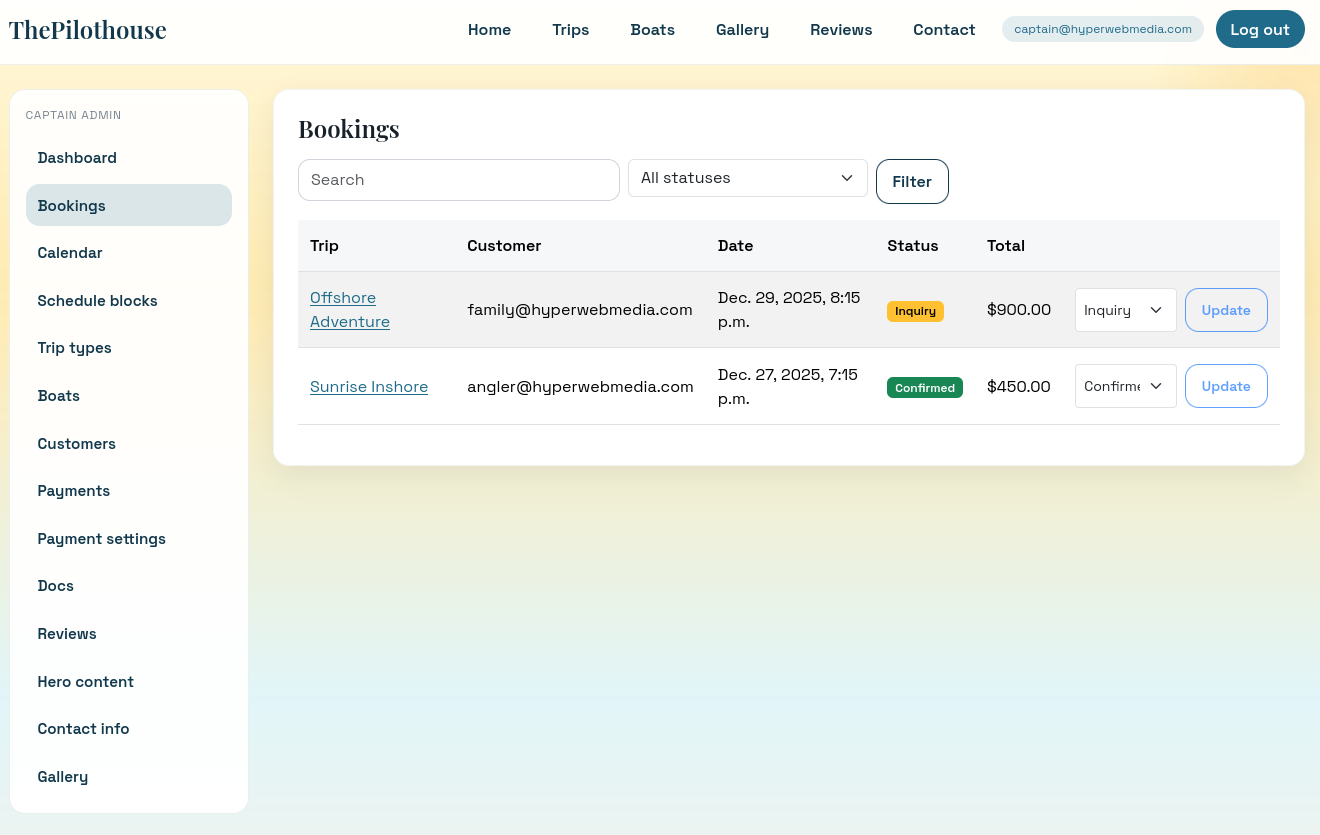Open the Gallery admin section

(62, 776)
